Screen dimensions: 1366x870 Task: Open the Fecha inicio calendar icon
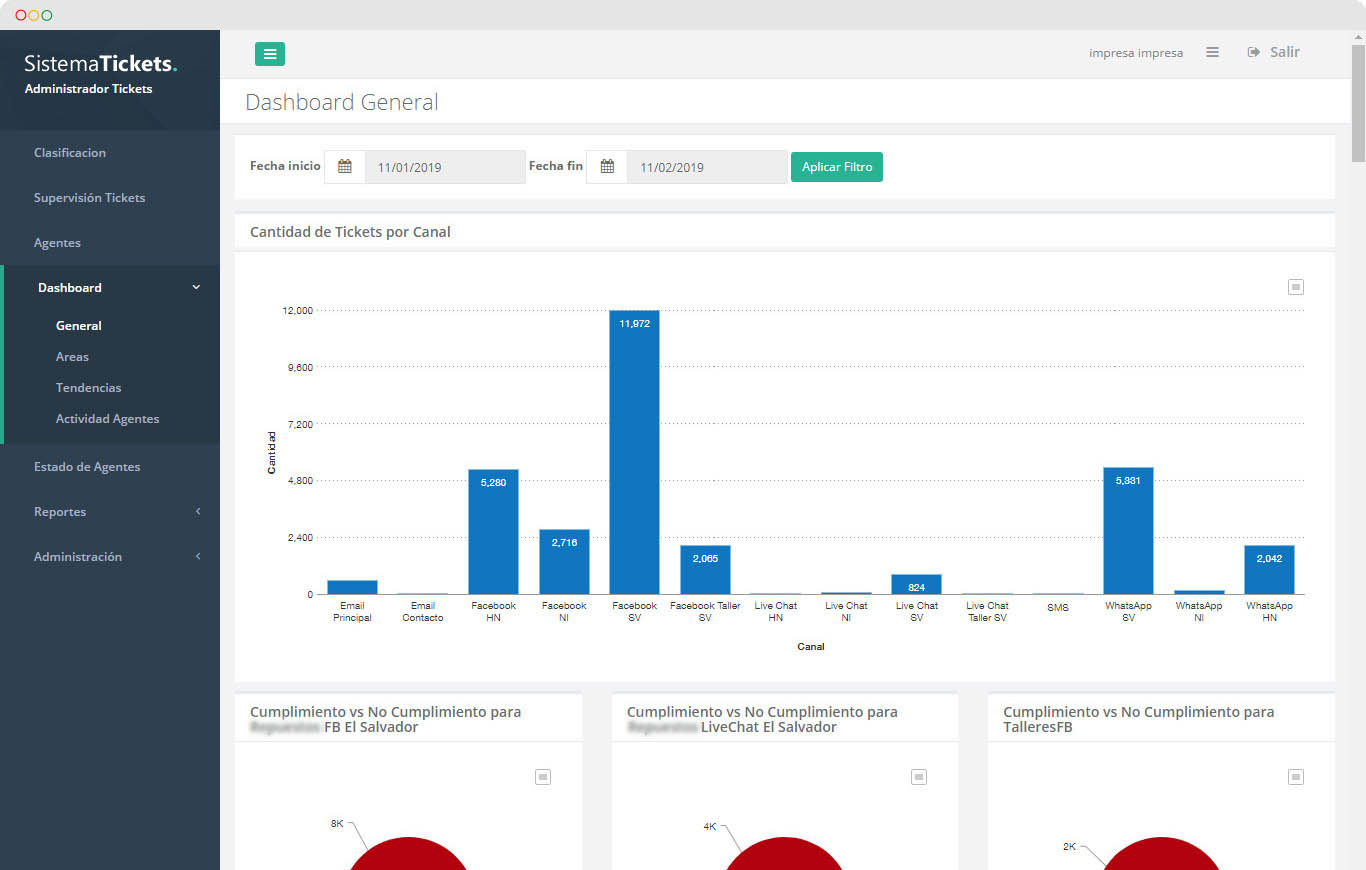345,167
